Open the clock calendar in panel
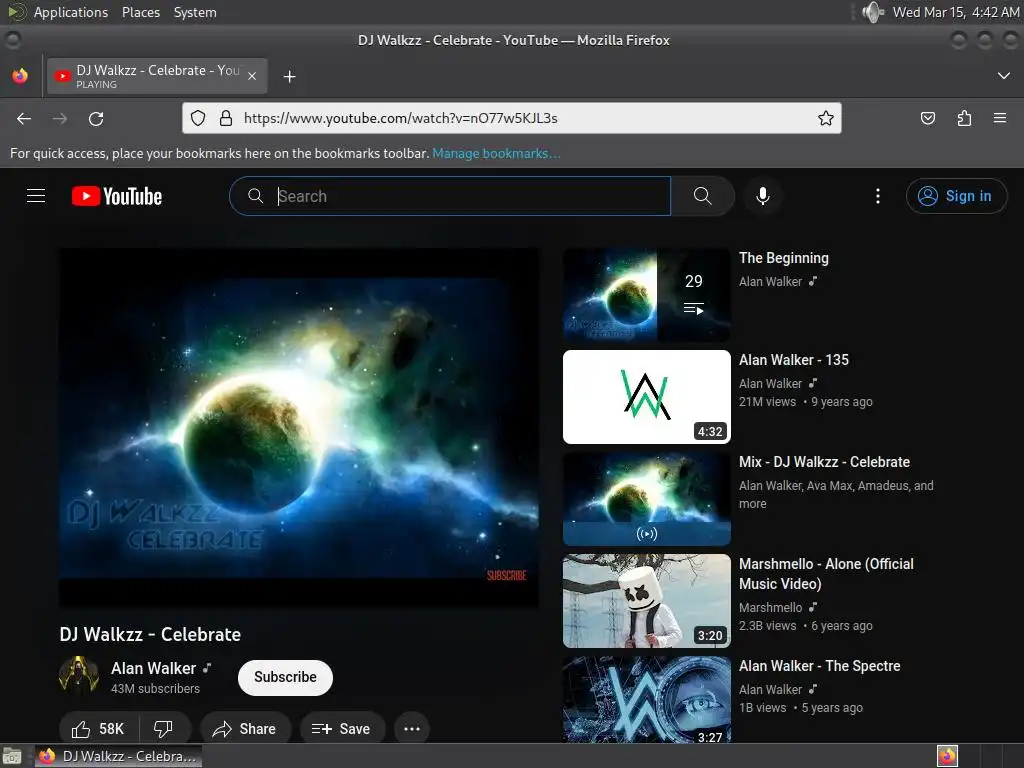 click(955, 12)
